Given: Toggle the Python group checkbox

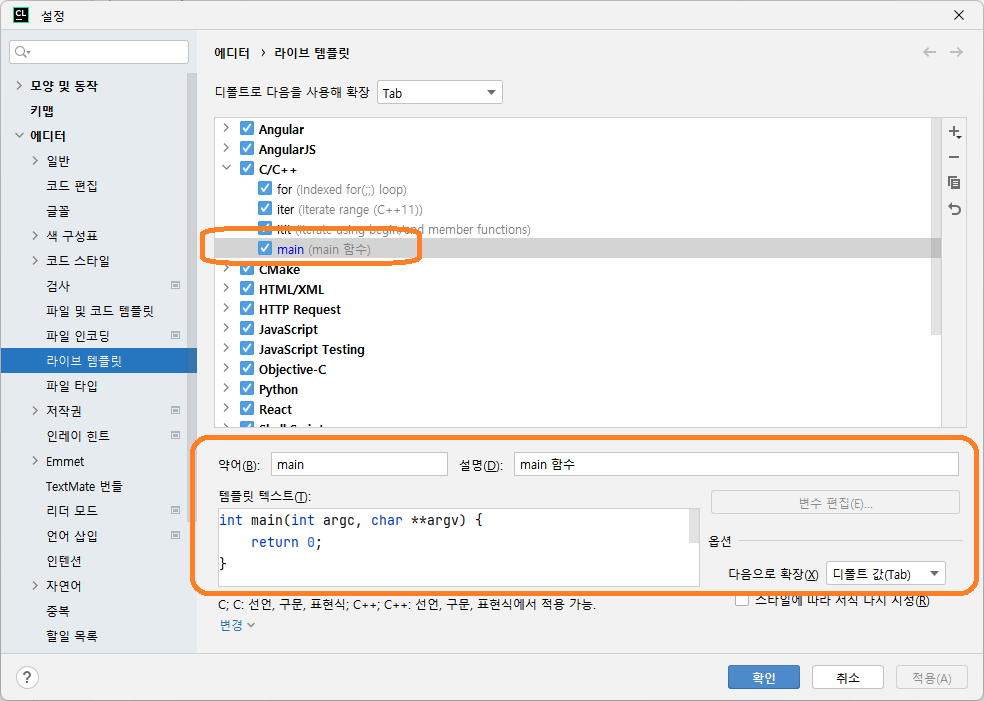Looking at the screenshot, I should click(x=247, y=389).
